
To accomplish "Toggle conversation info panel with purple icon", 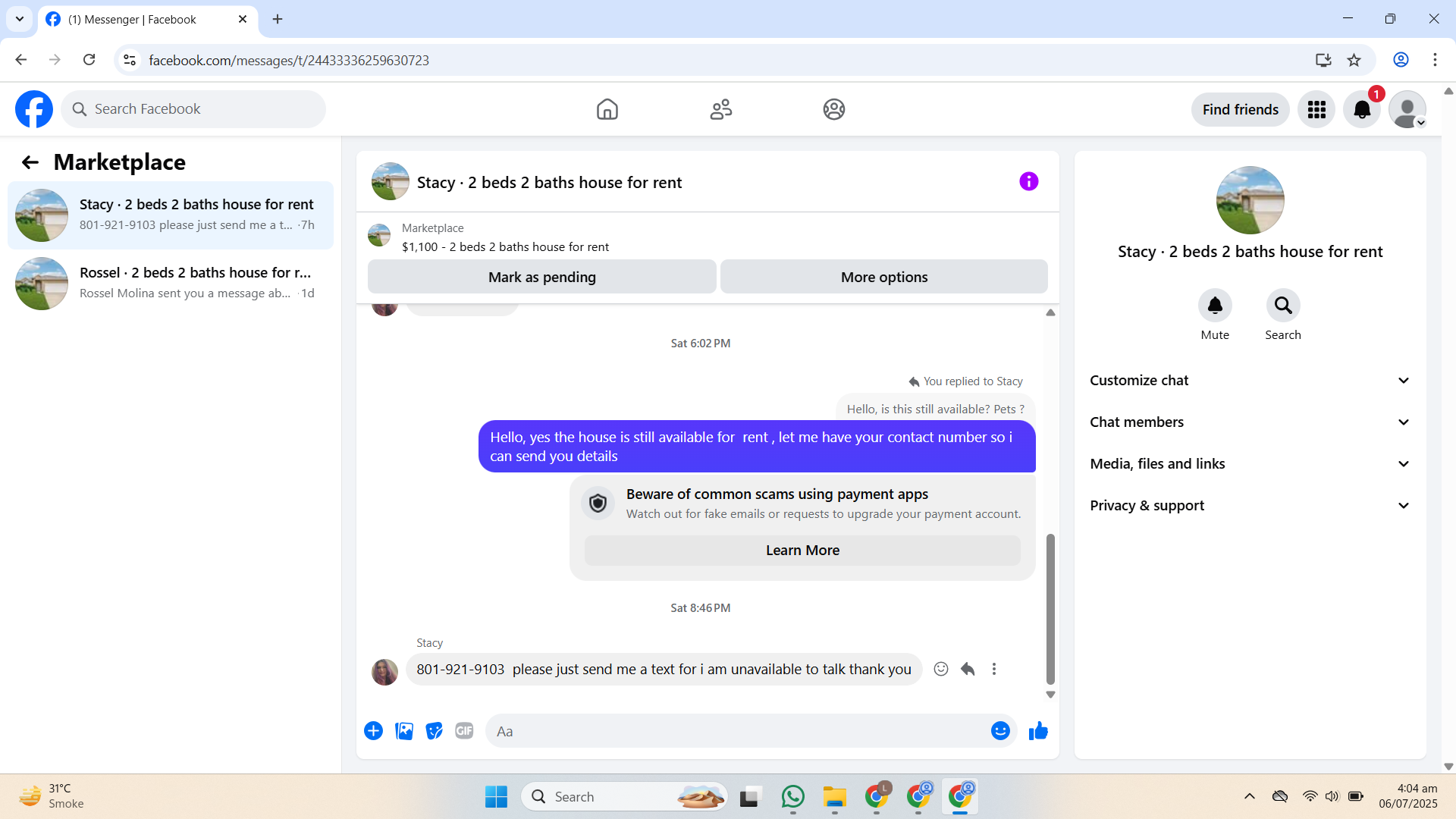I will 1028,182.
